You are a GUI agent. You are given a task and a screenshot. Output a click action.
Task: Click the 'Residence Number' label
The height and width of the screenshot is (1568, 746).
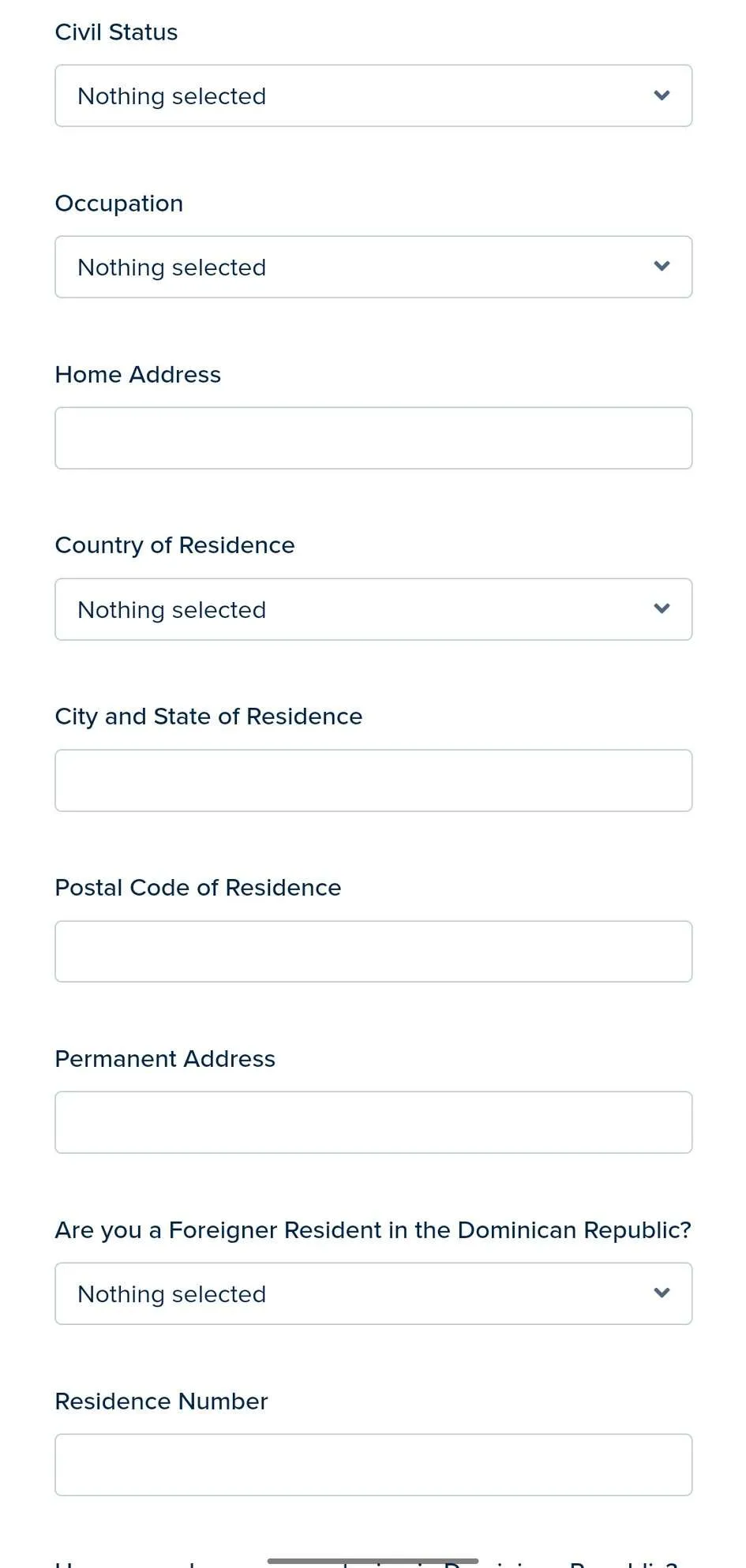pyautogui.click(x=161, y=1401)
